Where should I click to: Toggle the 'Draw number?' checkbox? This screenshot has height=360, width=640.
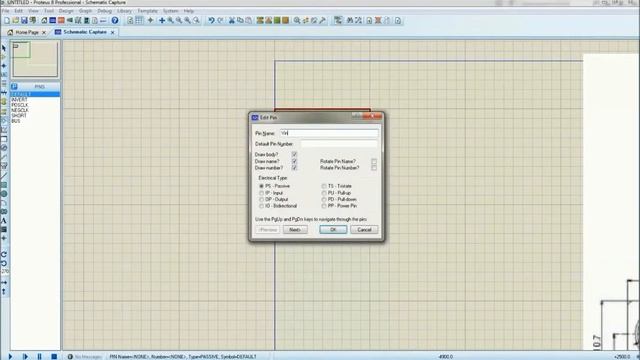point(294,168)
